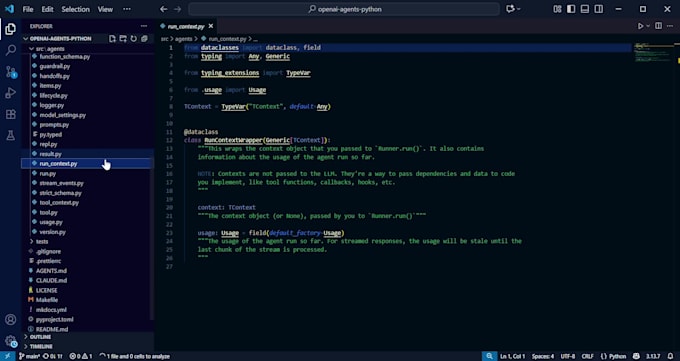Click errors and warnings count in status bar
Image resolution: width=680 pixels, height=361 pixels.
point(81,356)
